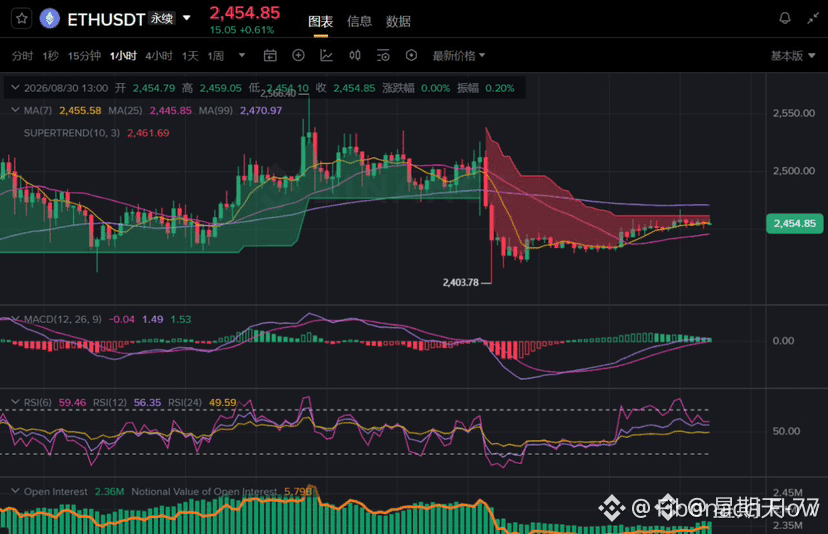Click the 2,500.00 price axis label
This screenshot has width=828, height=534.
794,171
